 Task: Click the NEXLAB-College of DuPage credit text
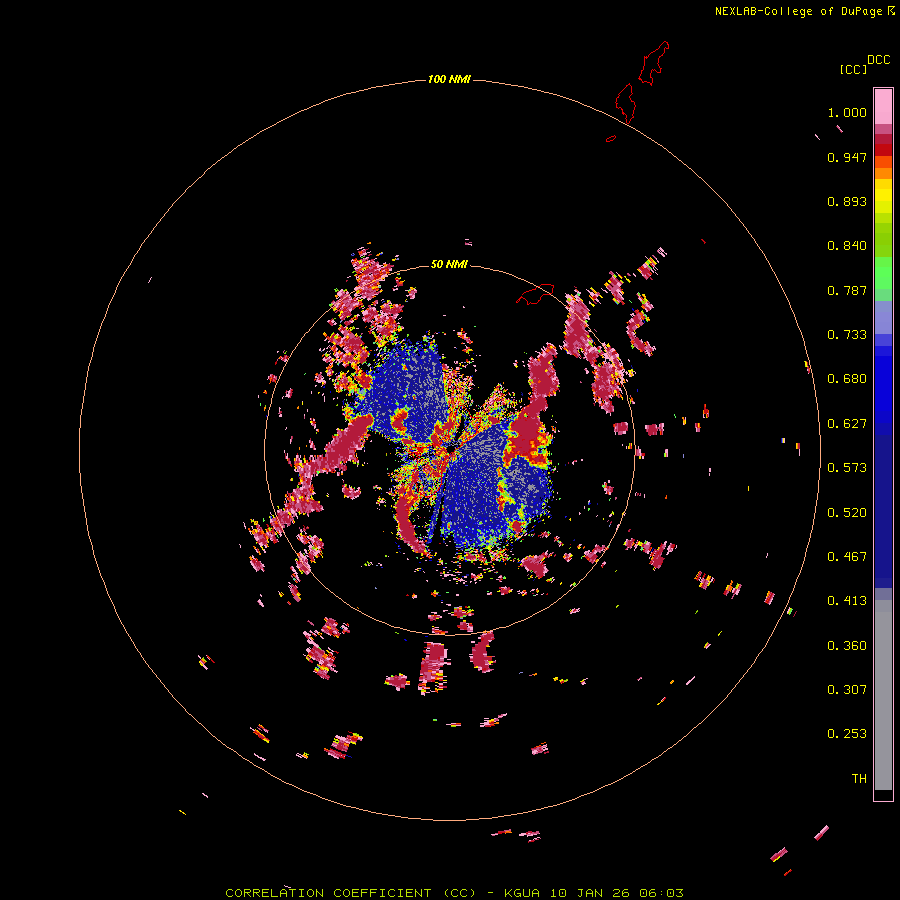coord(798,11)
